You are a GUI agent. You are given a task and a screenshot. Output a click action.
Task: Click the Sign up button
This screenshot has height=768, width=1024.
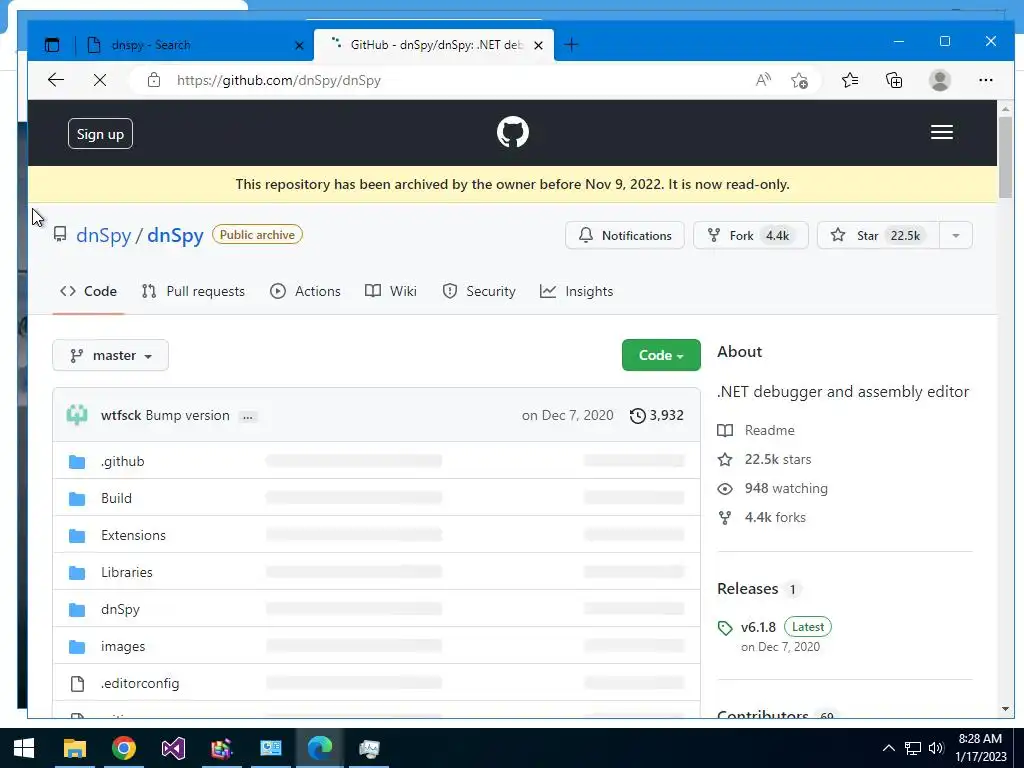[100, 134]
